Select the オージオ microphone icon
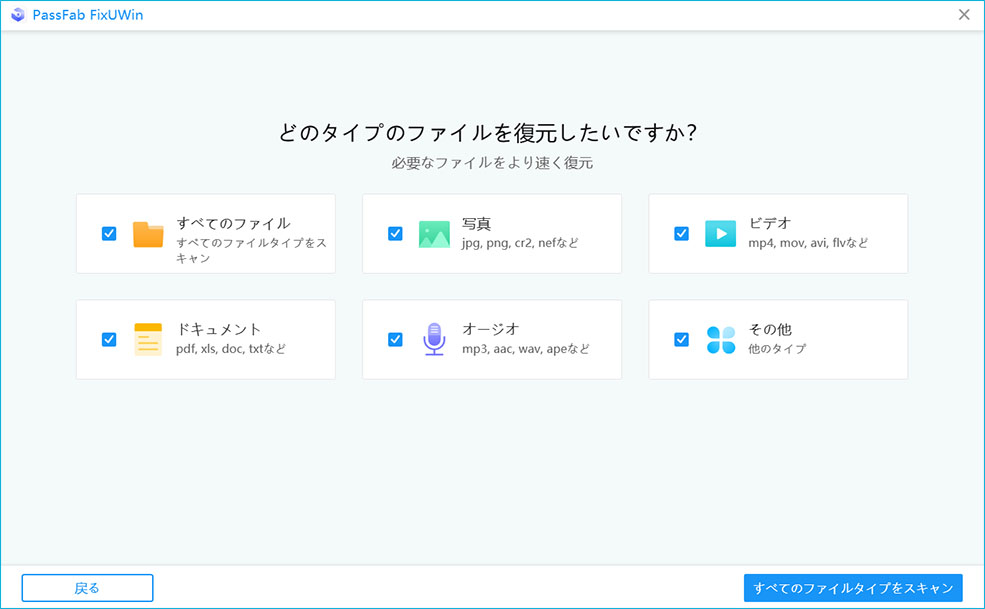Screen dimensions: 985x609 tap(434, 339)
